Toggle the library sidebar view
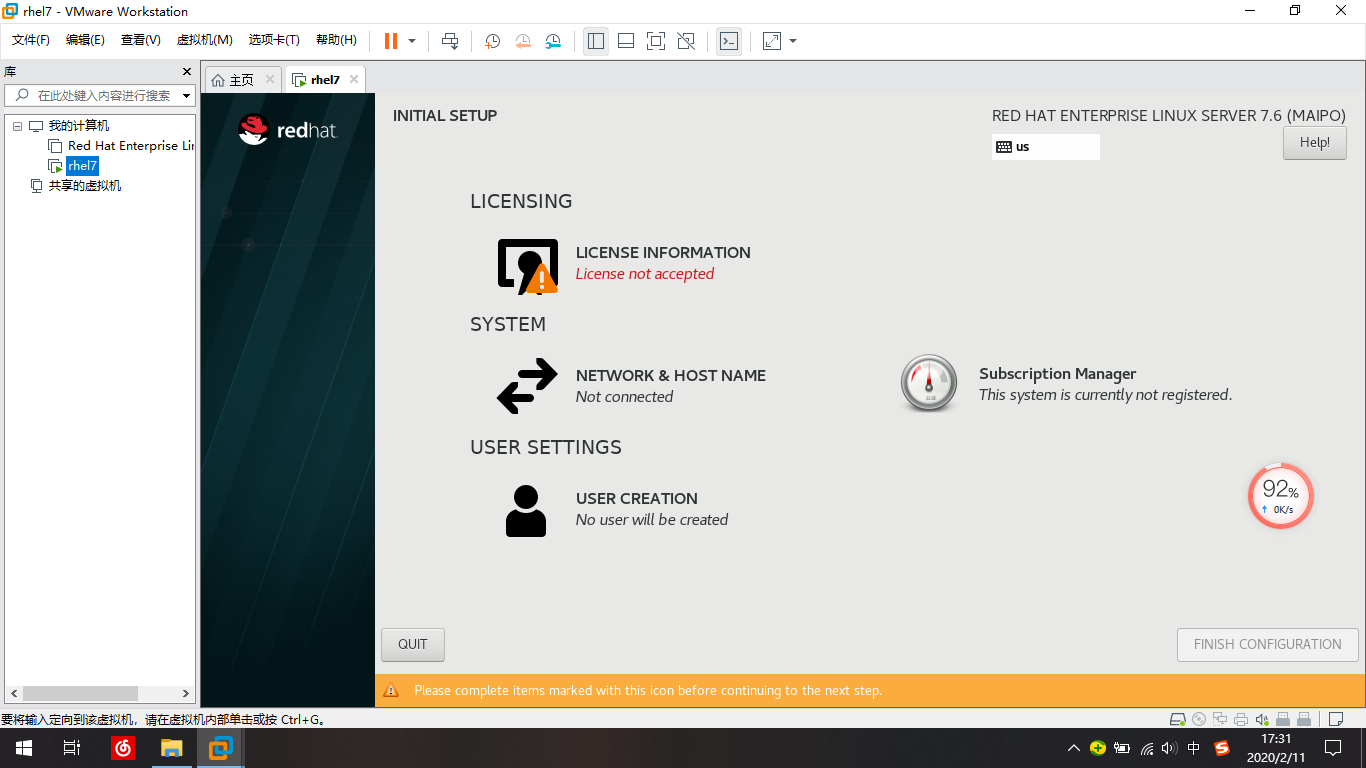The width and height of the screenshot is (1366, 768). pos(596,41)
